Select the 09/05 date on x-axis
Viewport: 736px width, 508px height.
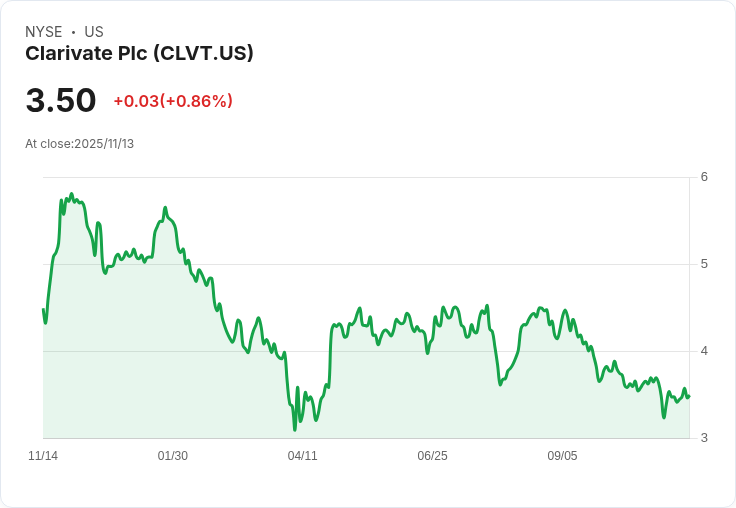(562, 456)
